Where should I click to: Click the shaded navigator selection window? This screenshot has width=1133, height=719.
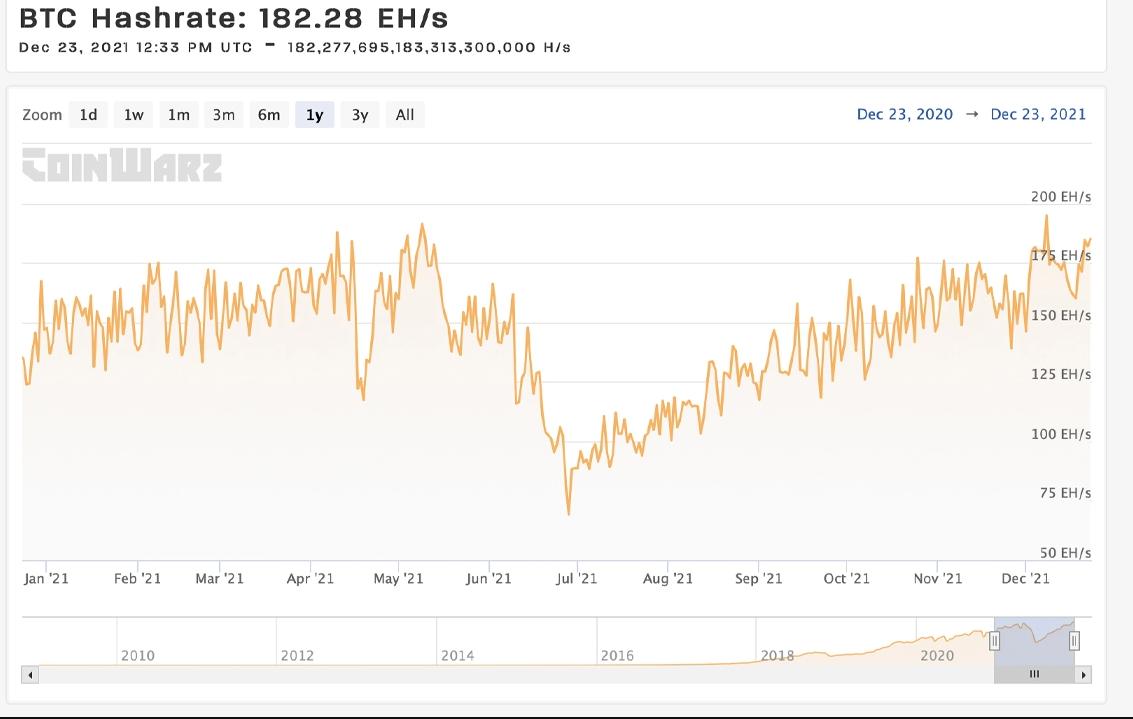[x=1034, y=640]
